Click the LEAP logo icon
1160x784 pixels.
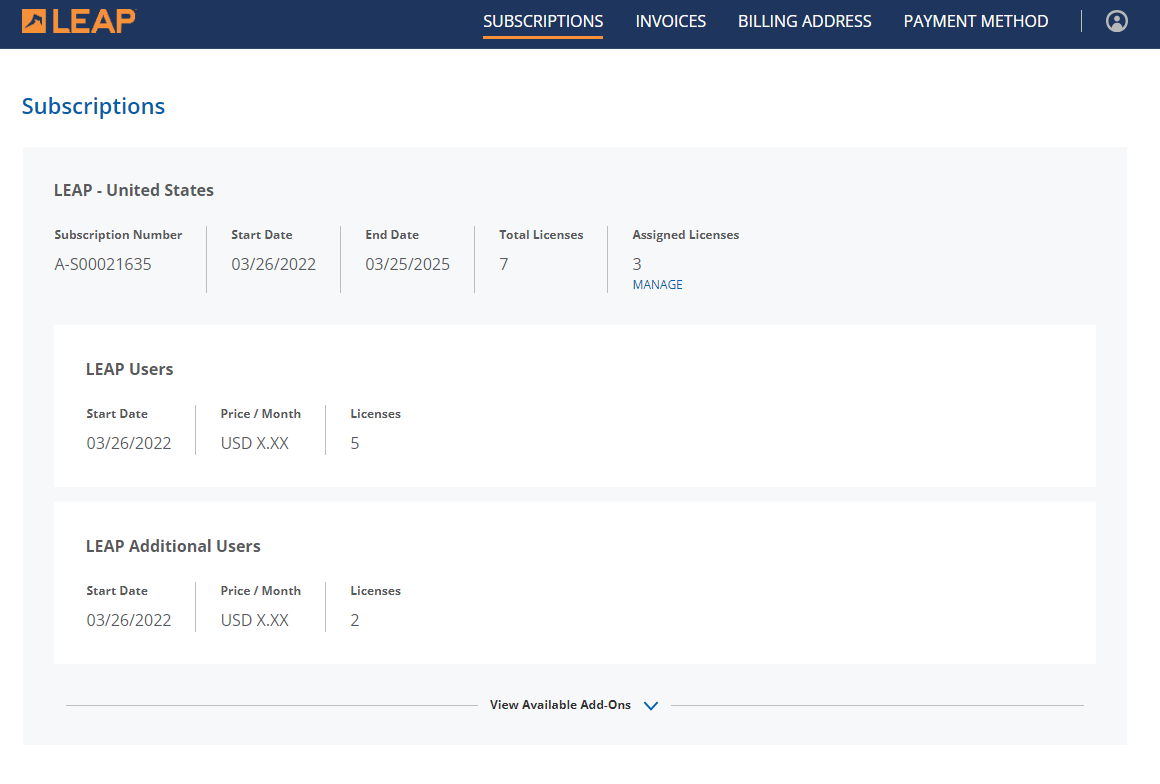tap(34, 21)
